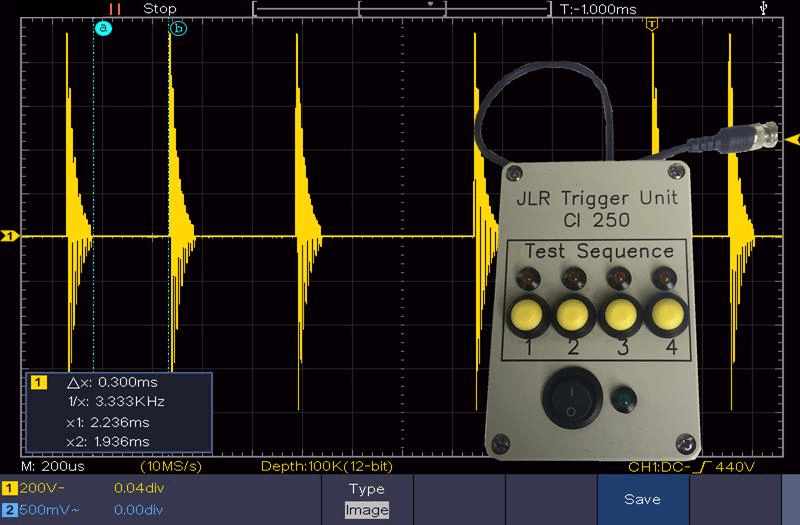The width and height of the screenshot is (800, 525).
Task: Click the 1/x: 3.333KHz reading
Action: click(x=116, y=402)
